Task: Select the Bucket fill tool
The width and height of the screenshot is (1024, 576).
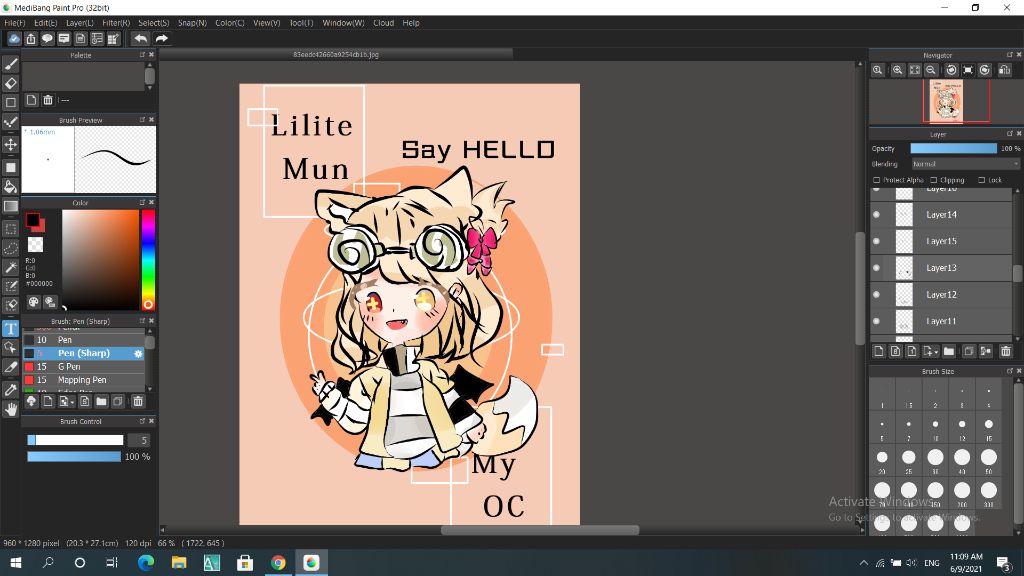Action: (x=10, y=187)
